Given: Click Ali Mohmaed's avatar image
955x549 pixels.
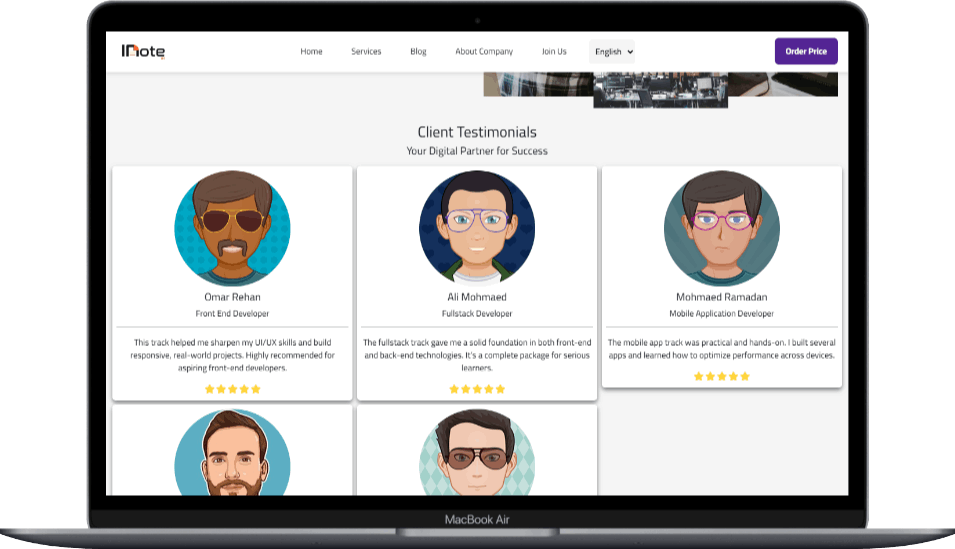Looking at the screenshot, I should pos(477,227).
